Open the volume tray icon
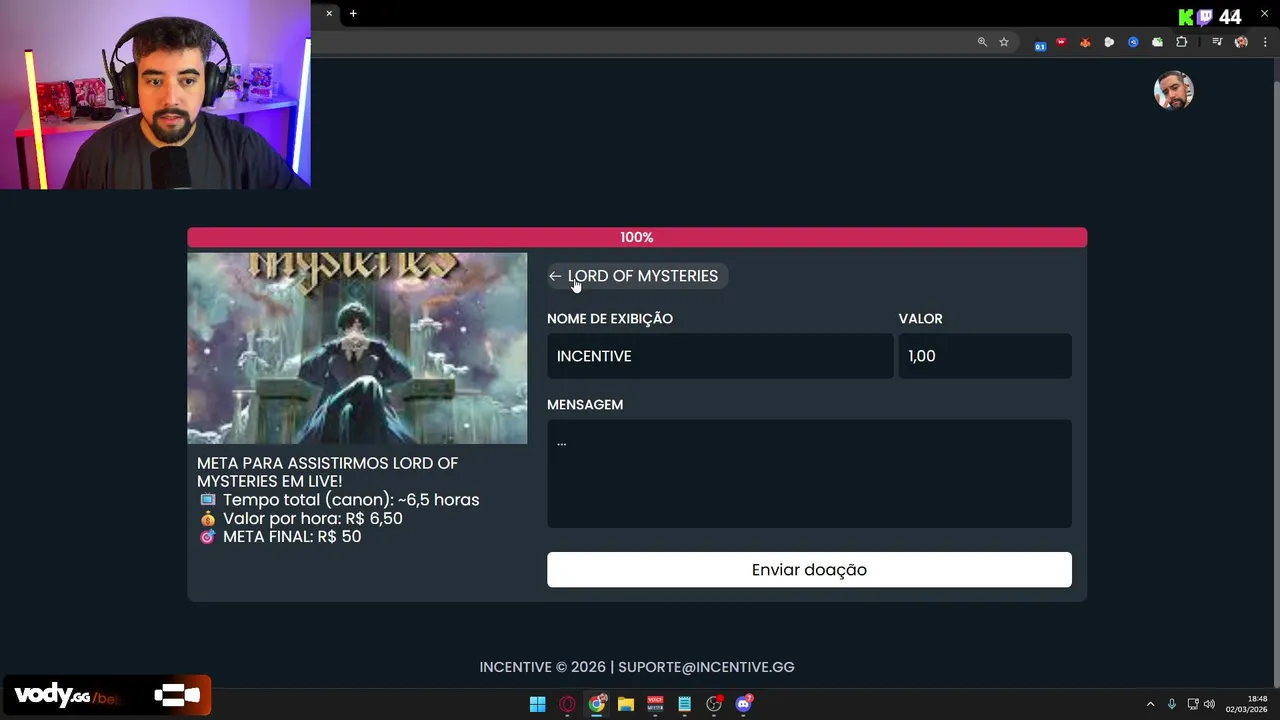The width and height of the screenshot is (1280, 720). click(x=1209, y=704)
